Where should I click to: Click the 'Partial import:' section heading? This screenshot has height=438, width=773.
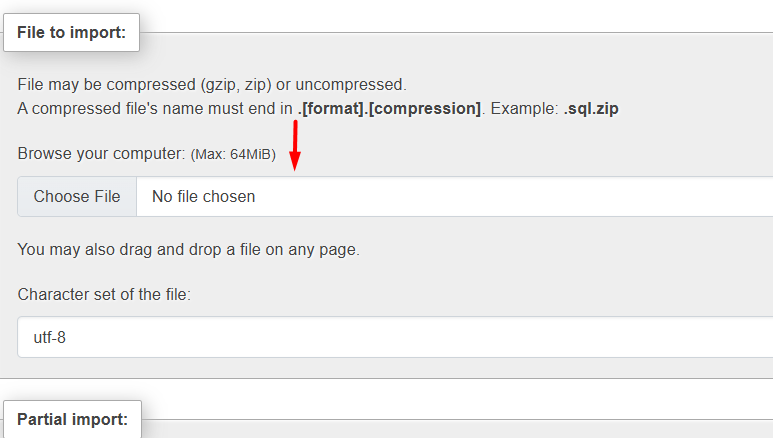coord(72,419)
